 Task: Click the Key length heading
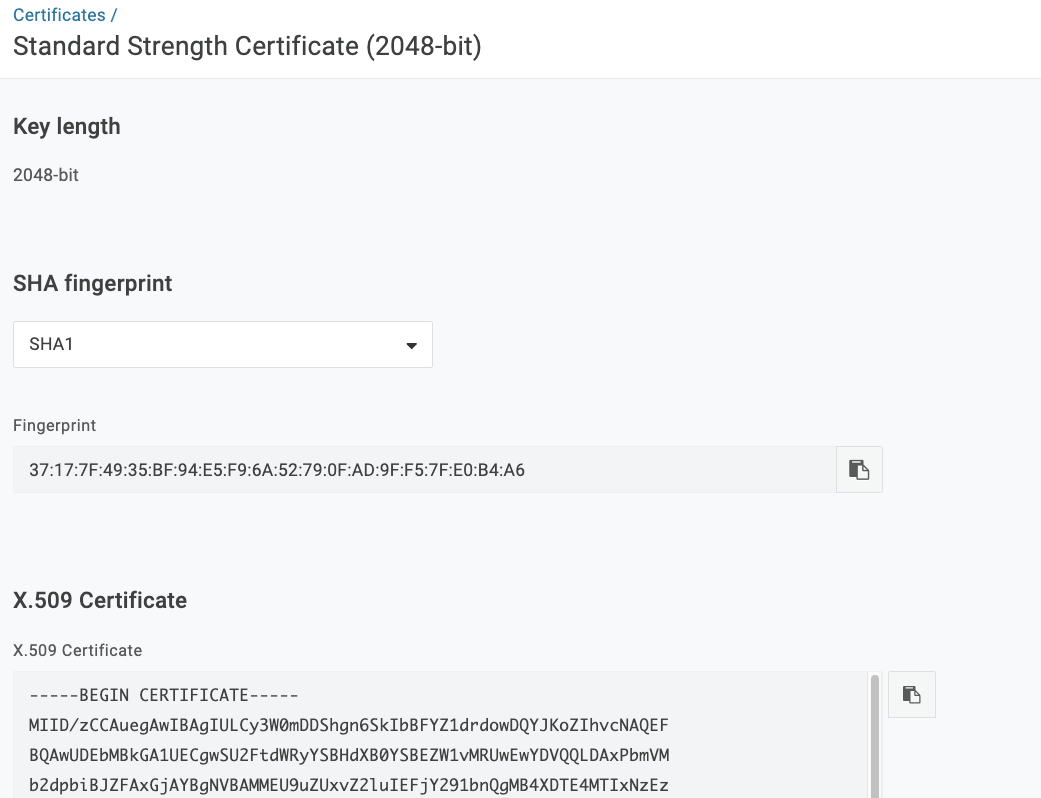point(66,126)
